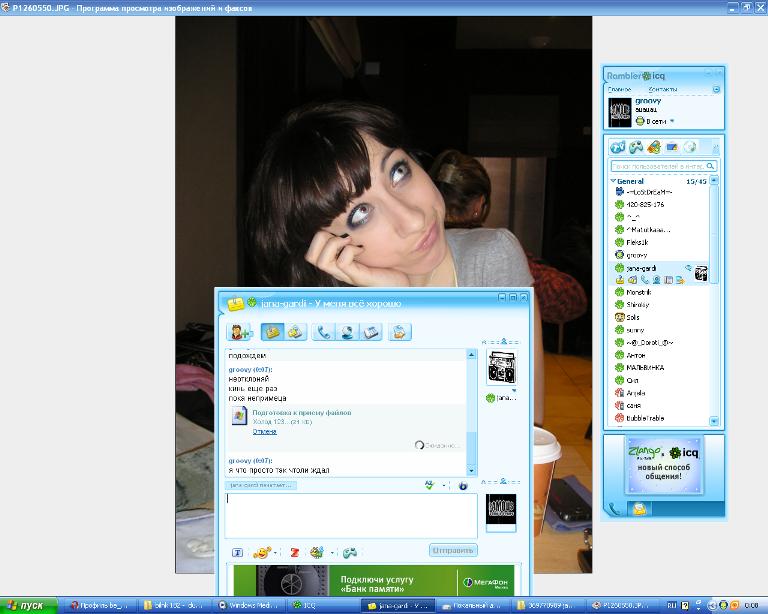Click the greeting card icon in contact list toolbar

[x=654, y=146]
